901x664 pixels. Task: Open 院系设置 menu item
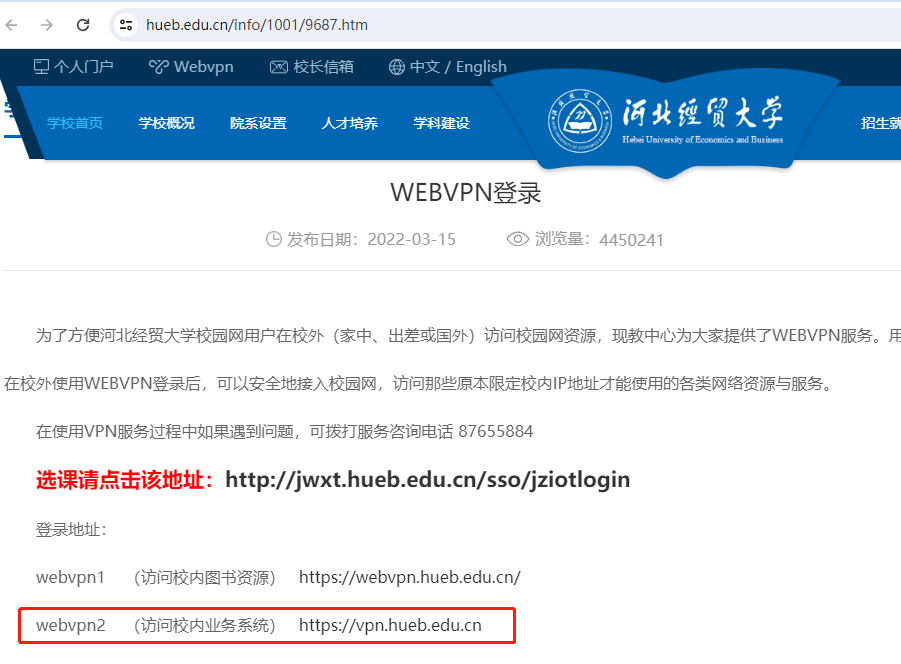[x=258, y=123]
